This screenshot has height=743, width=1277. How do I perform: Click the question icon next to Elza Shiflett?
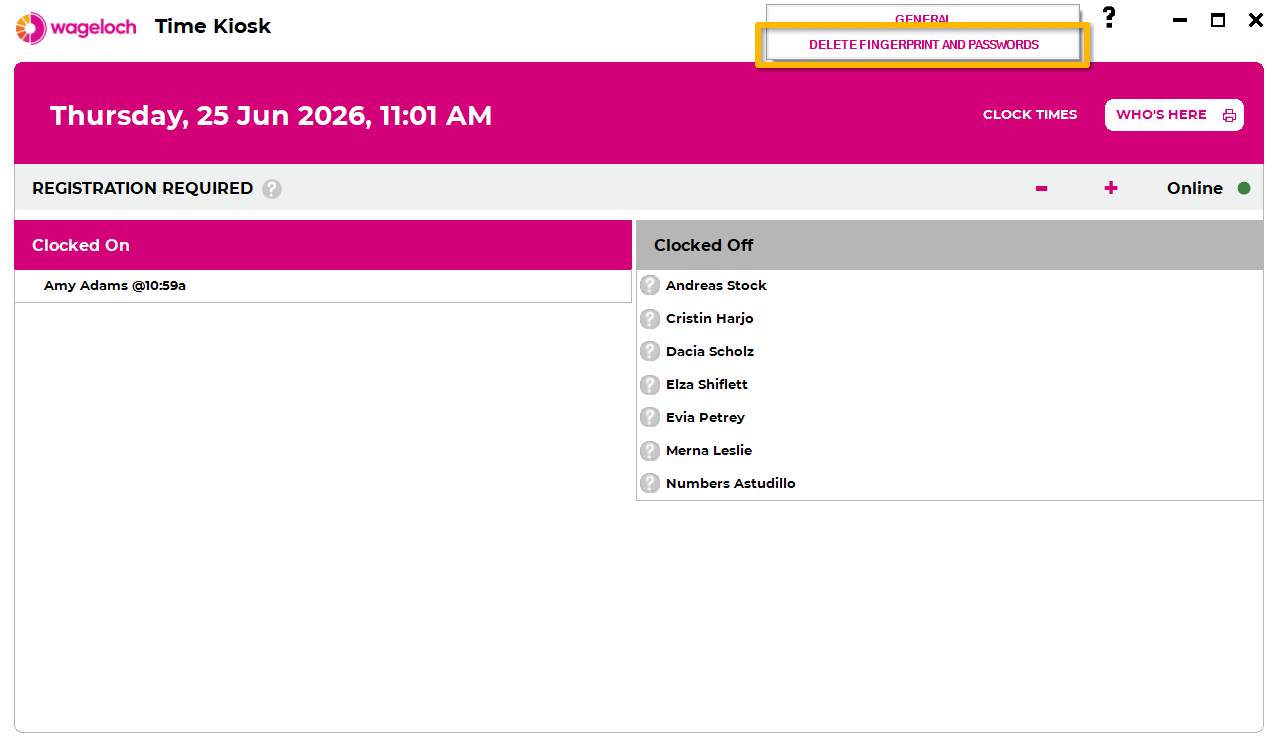coord(650,384)
